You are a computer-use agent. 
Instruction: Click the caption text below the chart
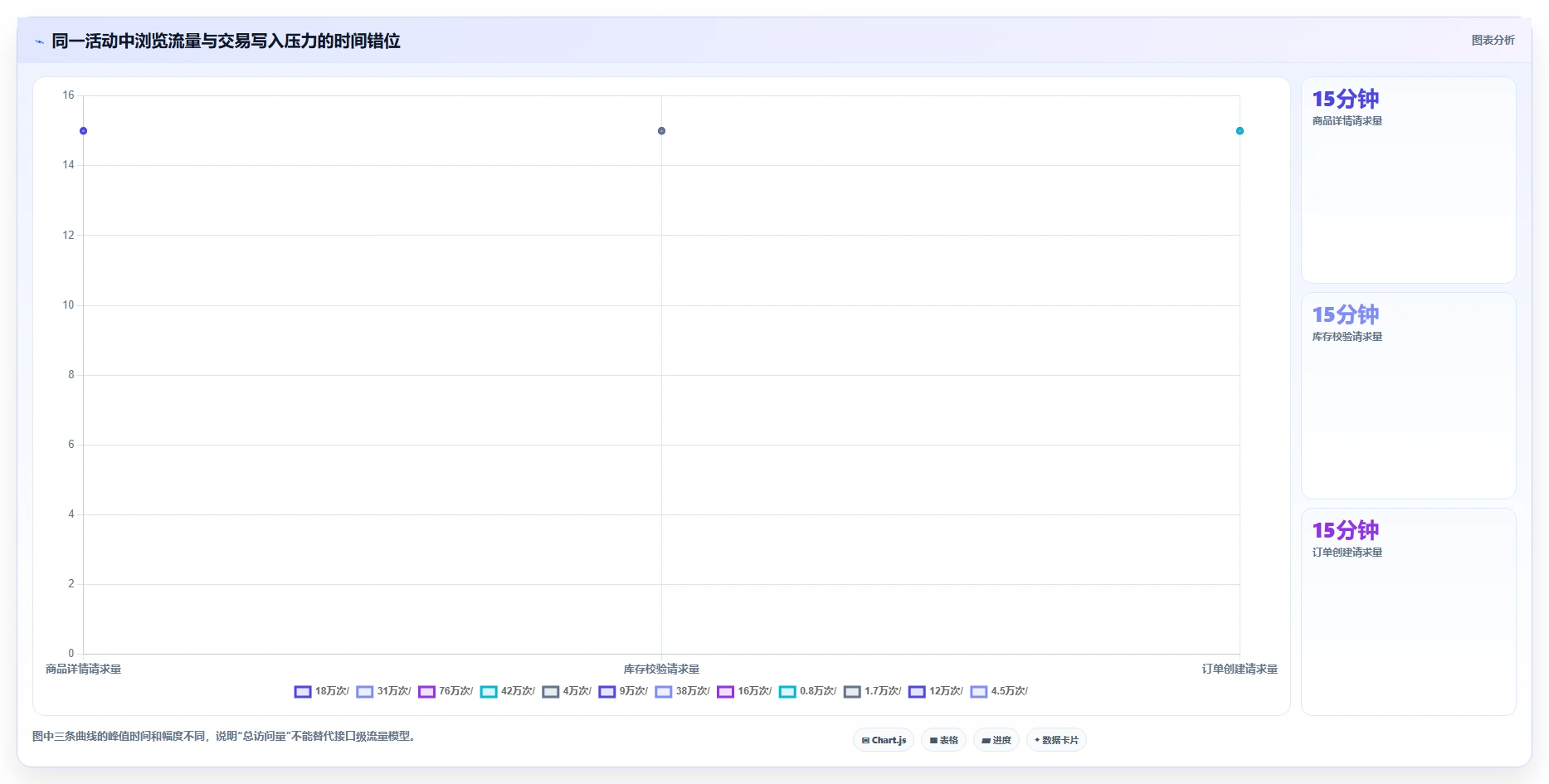coord(224,737)
